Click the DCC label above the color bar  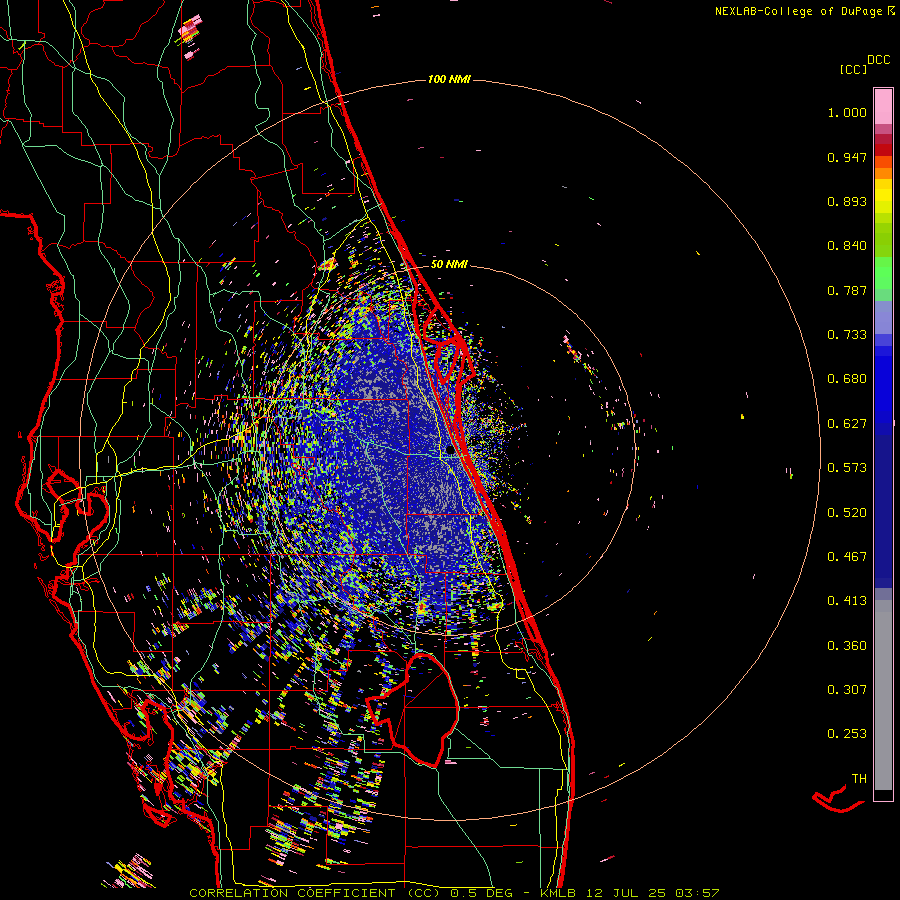pos(878,60)
